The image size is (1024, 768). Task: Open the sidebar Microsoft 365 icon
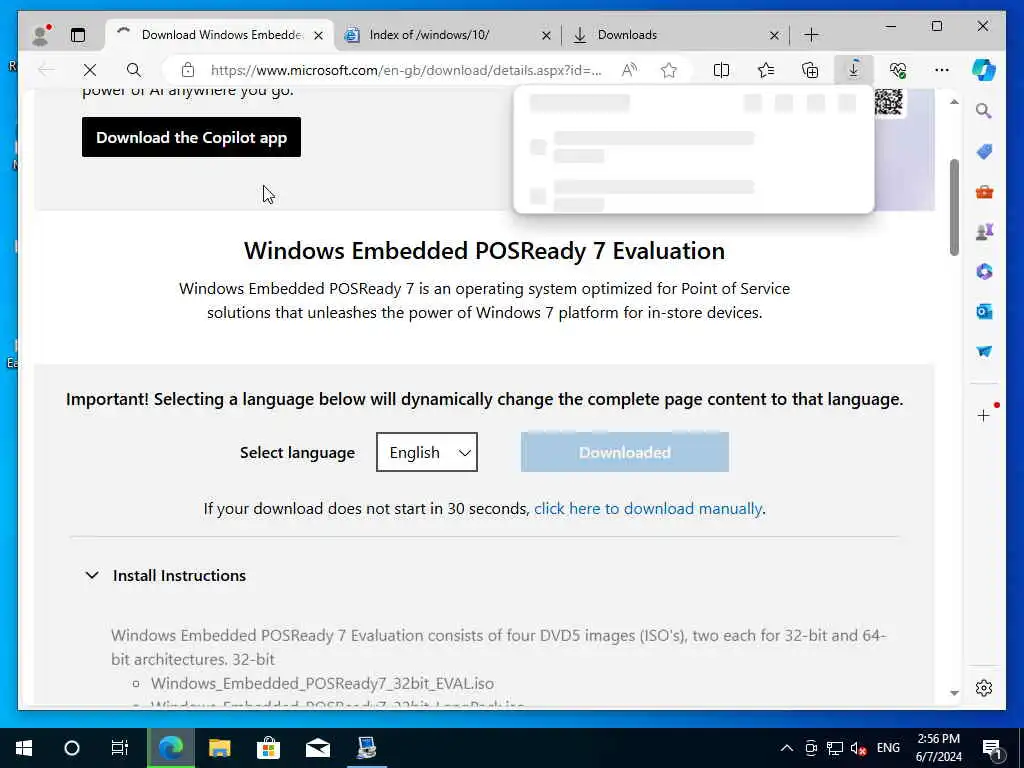pyautogui.click(x=984, y=272)
